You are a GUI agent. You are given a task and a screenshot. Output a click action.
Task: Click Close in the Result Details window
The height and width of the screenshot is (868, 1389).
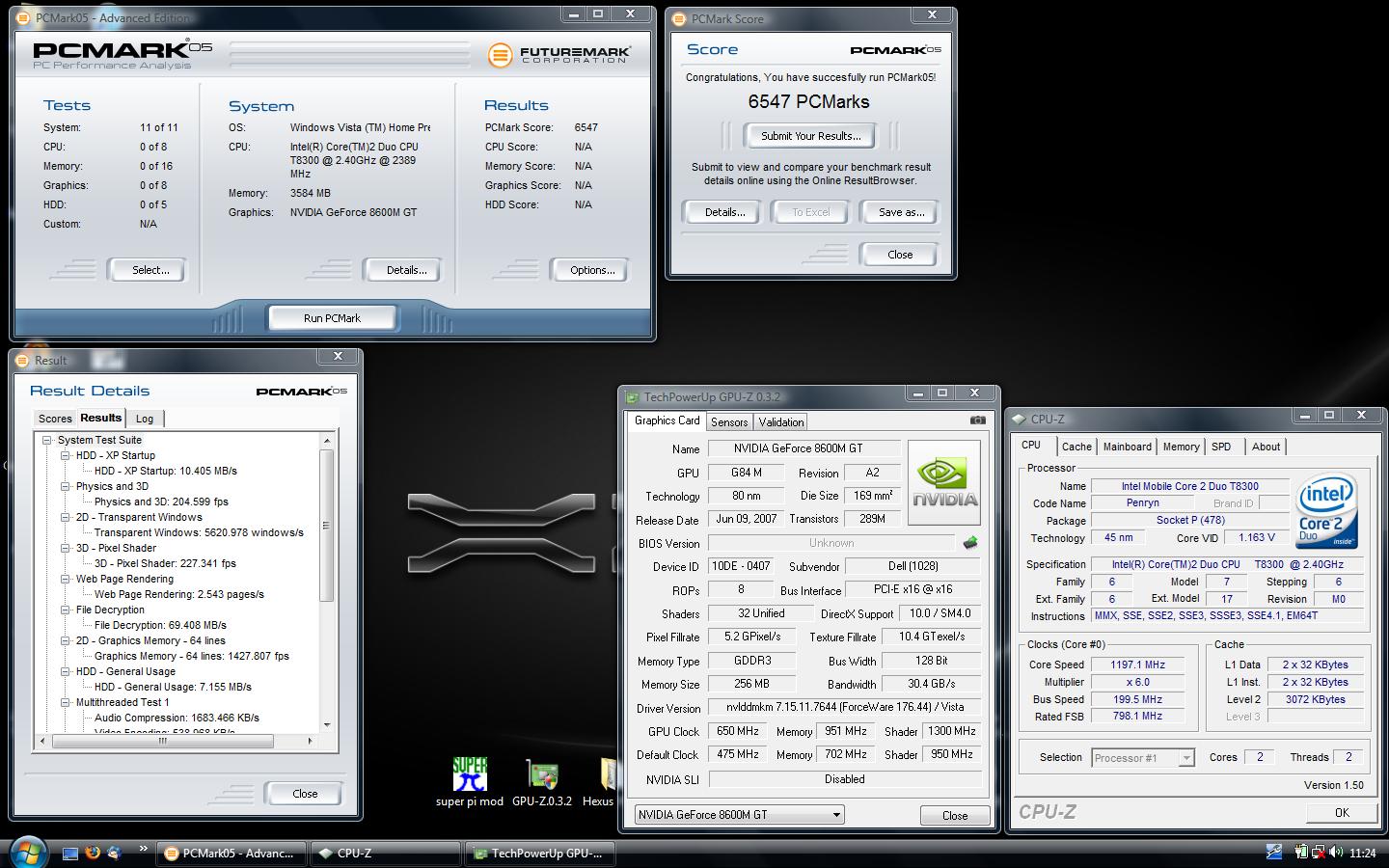click(305, 794)
